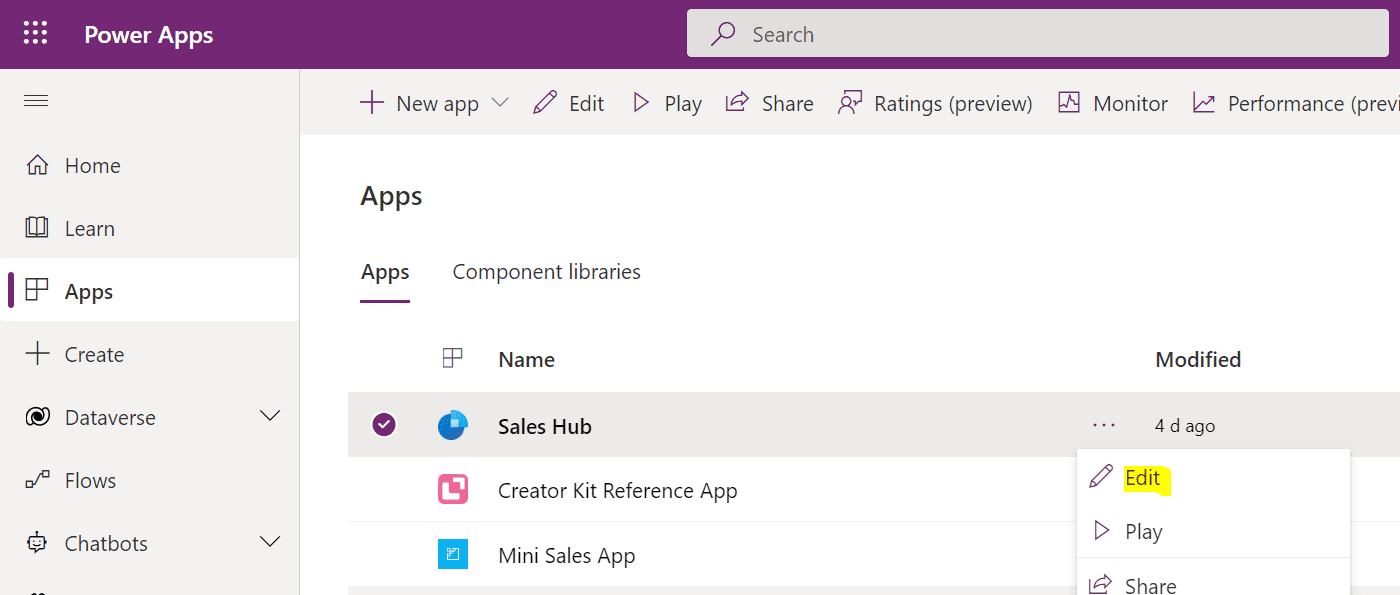Expand the Chatbots section chevron
Viewport: 1400px width, 595px height.
270,542
